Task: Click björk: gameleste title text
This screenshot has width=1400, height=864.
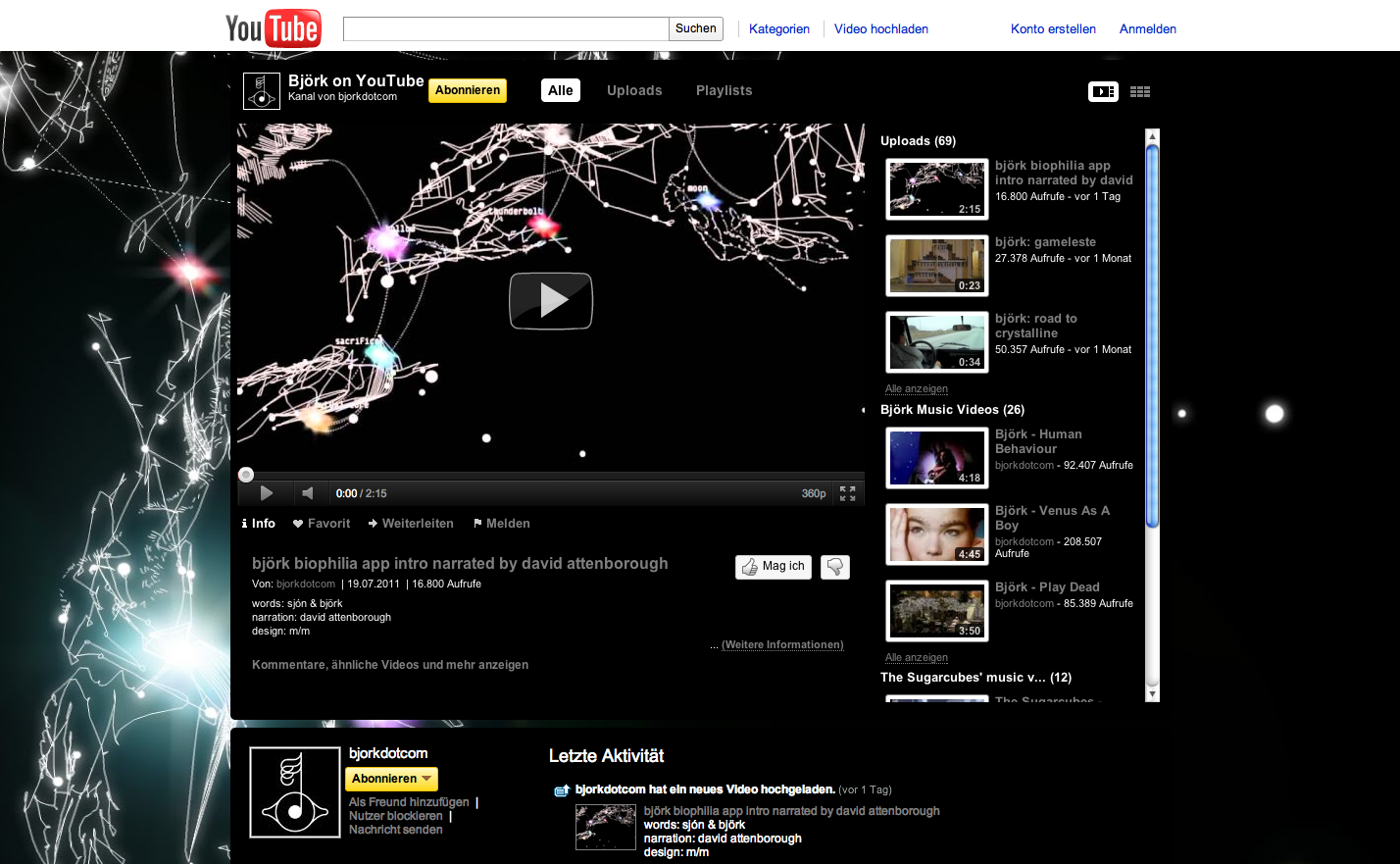Action: [x=1045, y=242]
